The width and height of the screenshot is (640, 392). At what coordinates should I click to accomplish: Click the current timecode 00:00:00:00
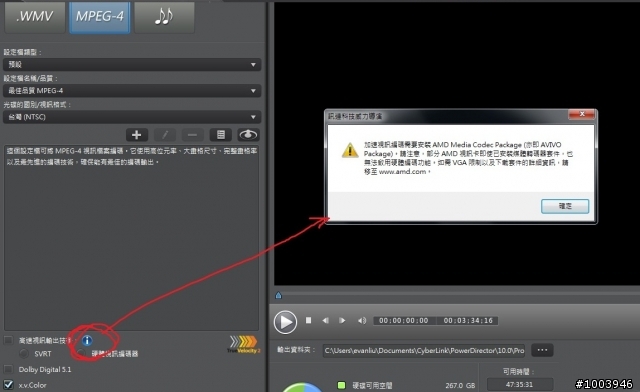pyautogui.click(x=404, y=321)
